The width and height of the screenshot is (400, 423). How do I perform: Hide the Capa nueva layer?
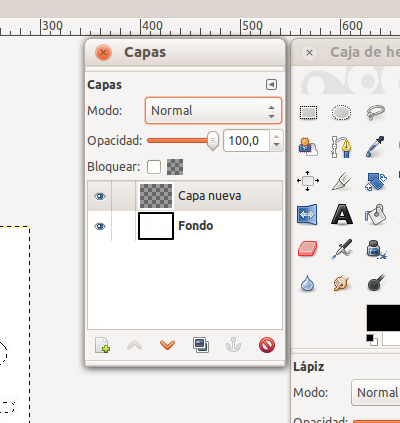100,196
